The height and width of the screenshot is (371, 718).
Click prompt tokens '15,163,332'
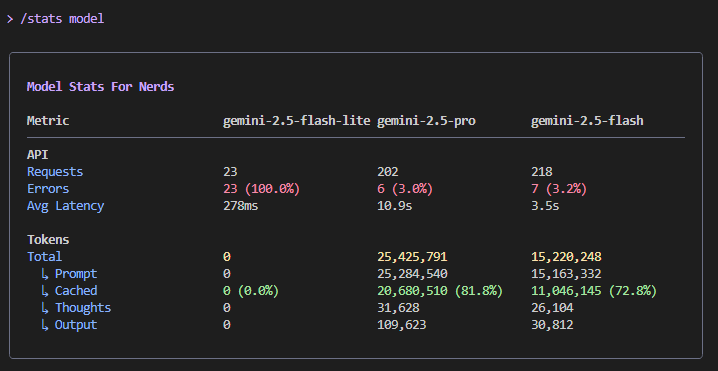point(566,274)
